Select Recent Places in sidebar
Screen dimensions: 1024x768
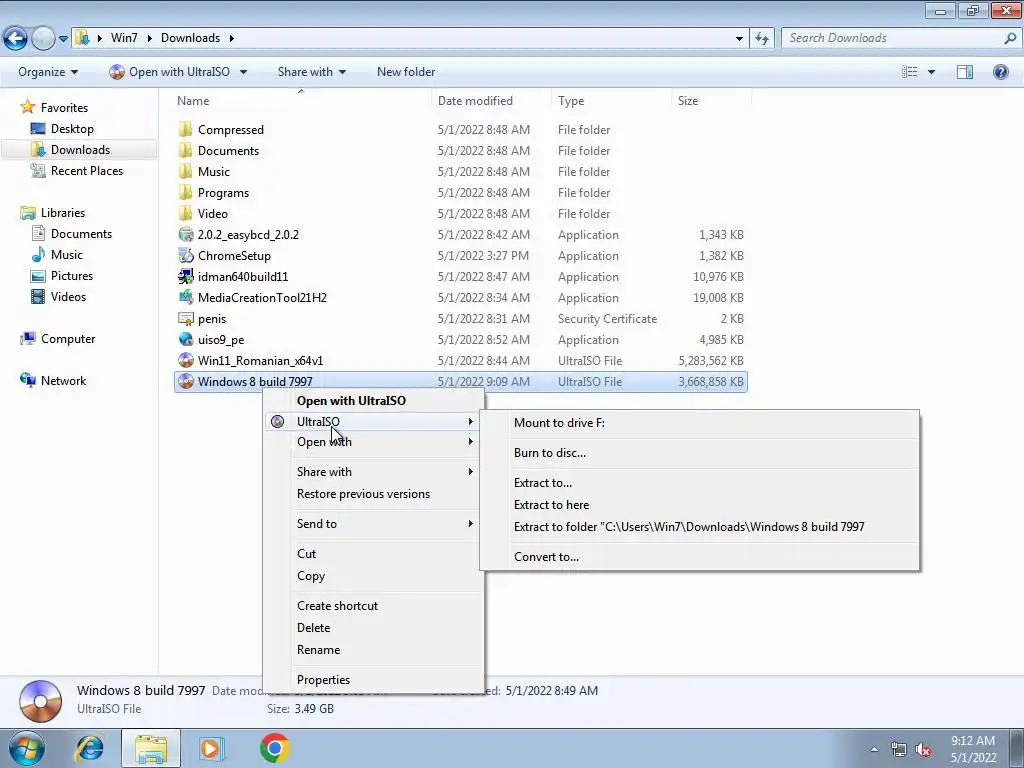pos(86,170)
